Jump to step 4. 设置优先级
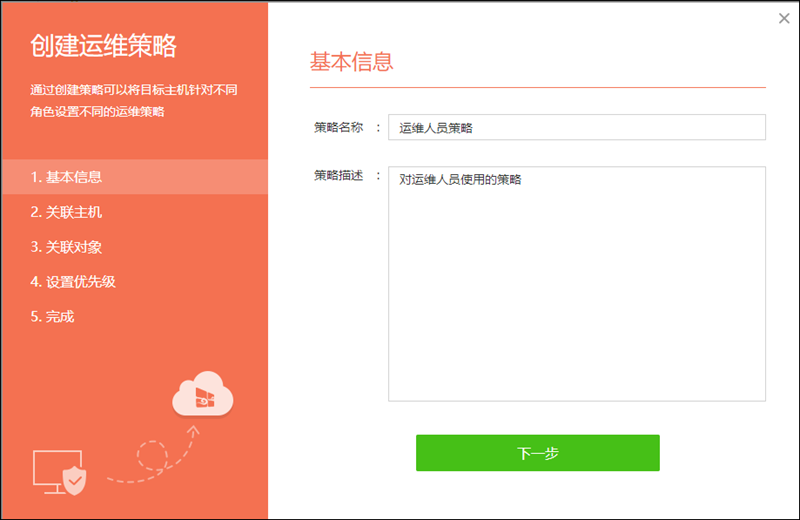The height and width of the screenshot is (520, 800). tap(73, 282)
